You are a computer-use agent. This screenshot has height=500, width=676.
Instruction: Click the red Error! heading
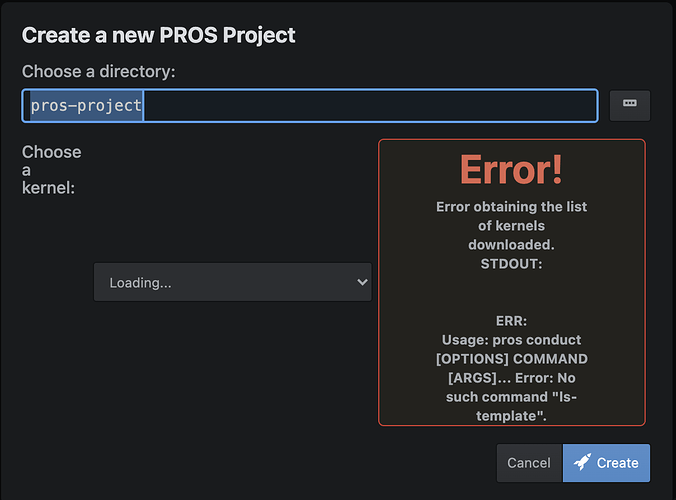pos(511,170)
